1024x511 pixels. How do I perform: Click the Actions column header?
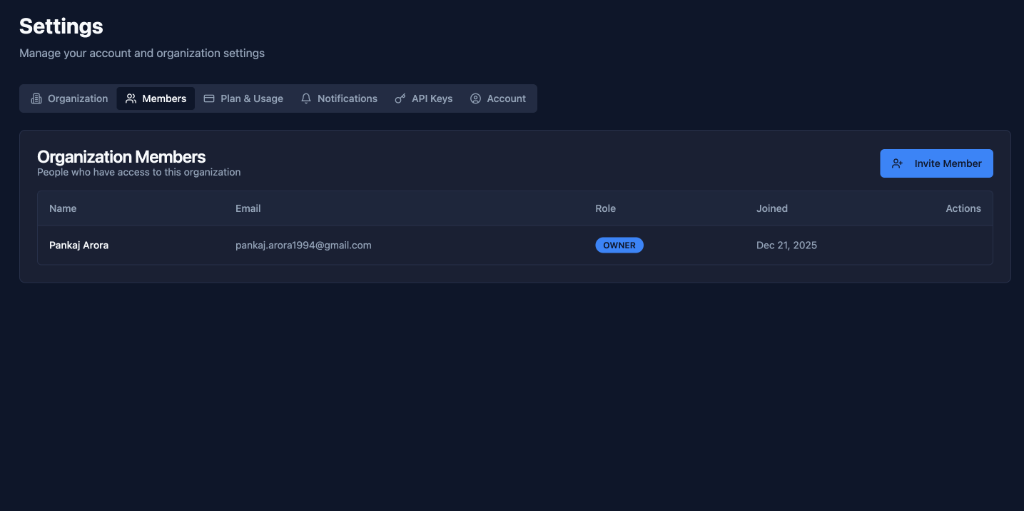point(963,209)
